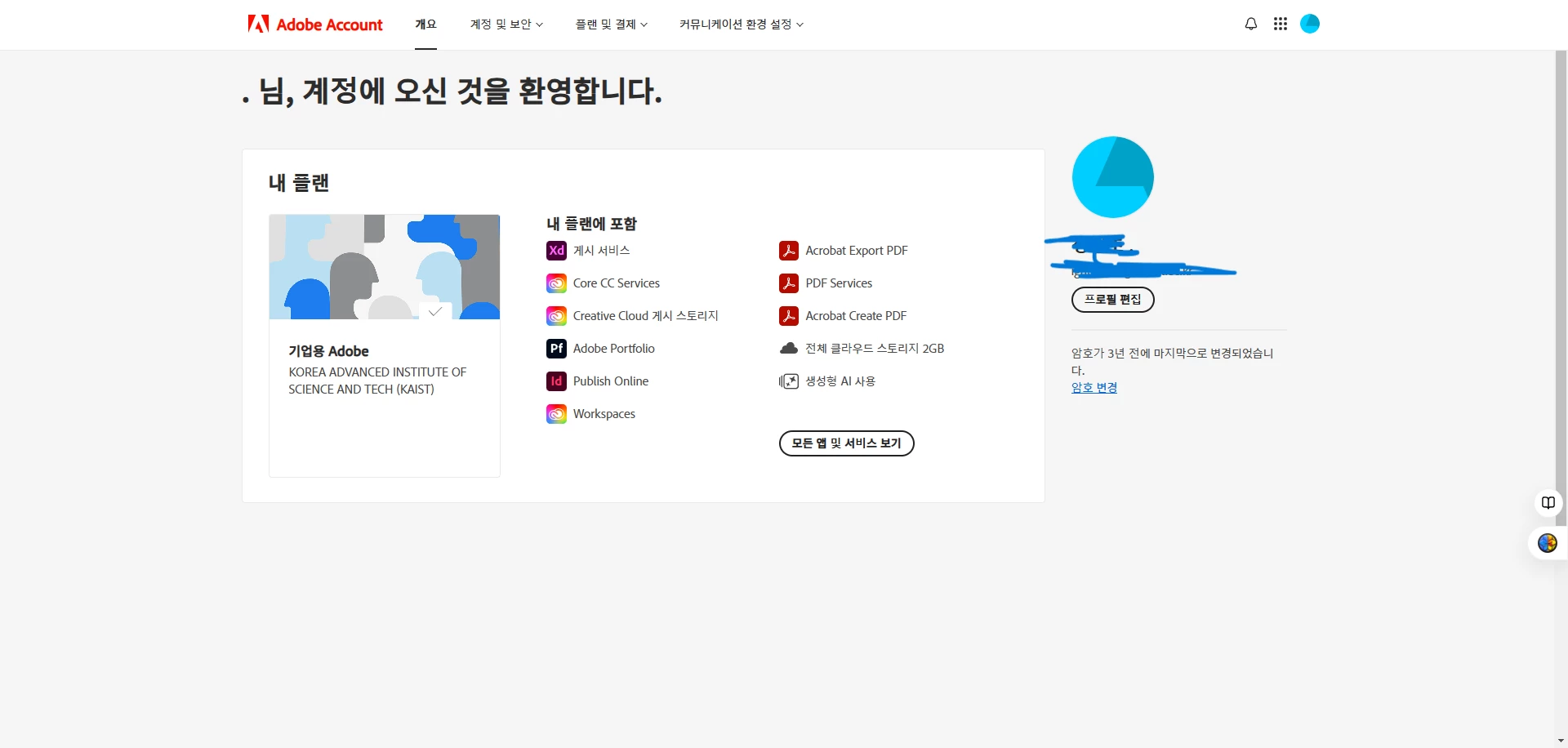Click the 게시 서비스 label
Screen dimensions: 1568x748
tap(601, 251)
